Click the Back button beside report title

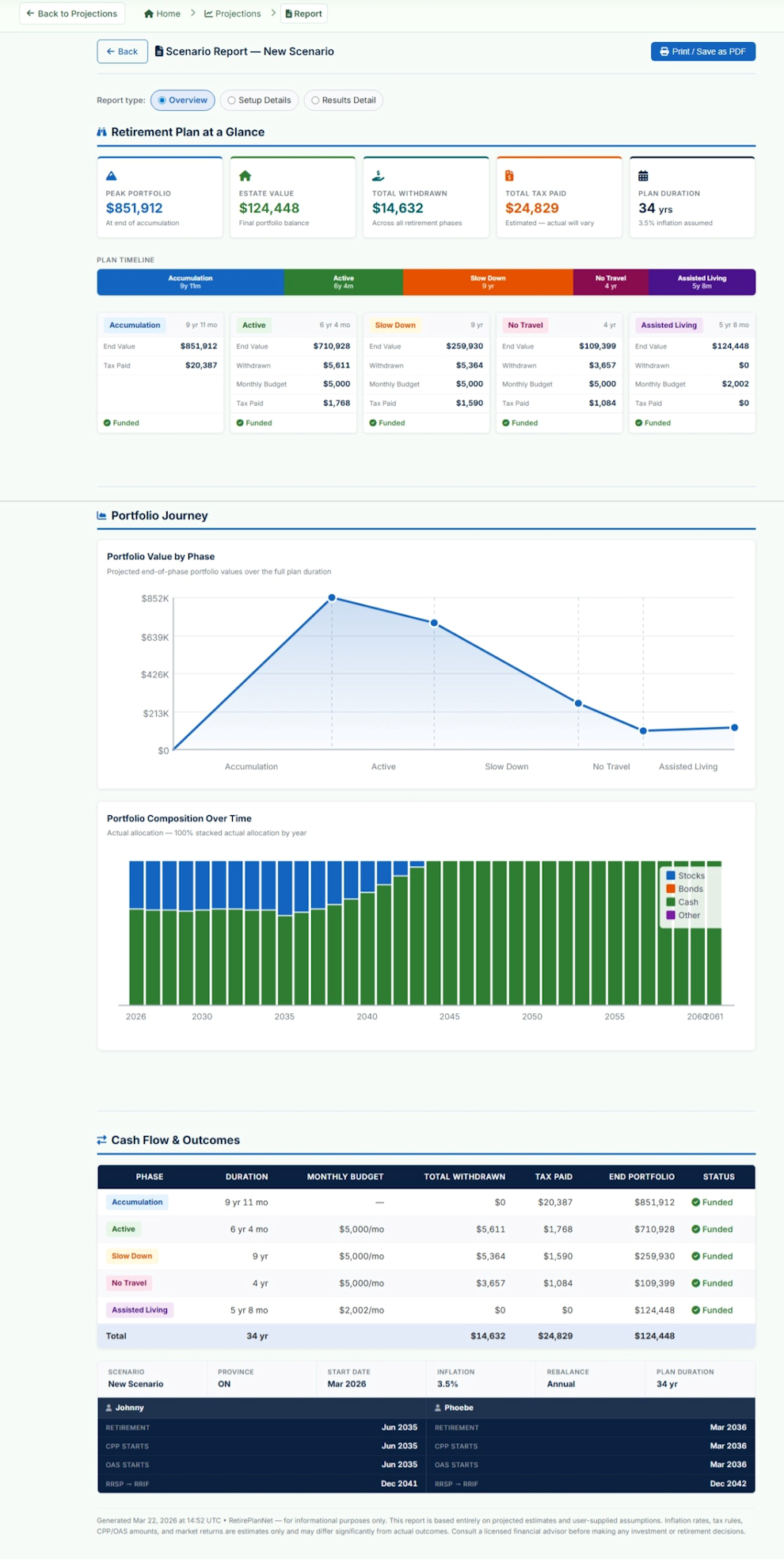click(x=122, y=51)
